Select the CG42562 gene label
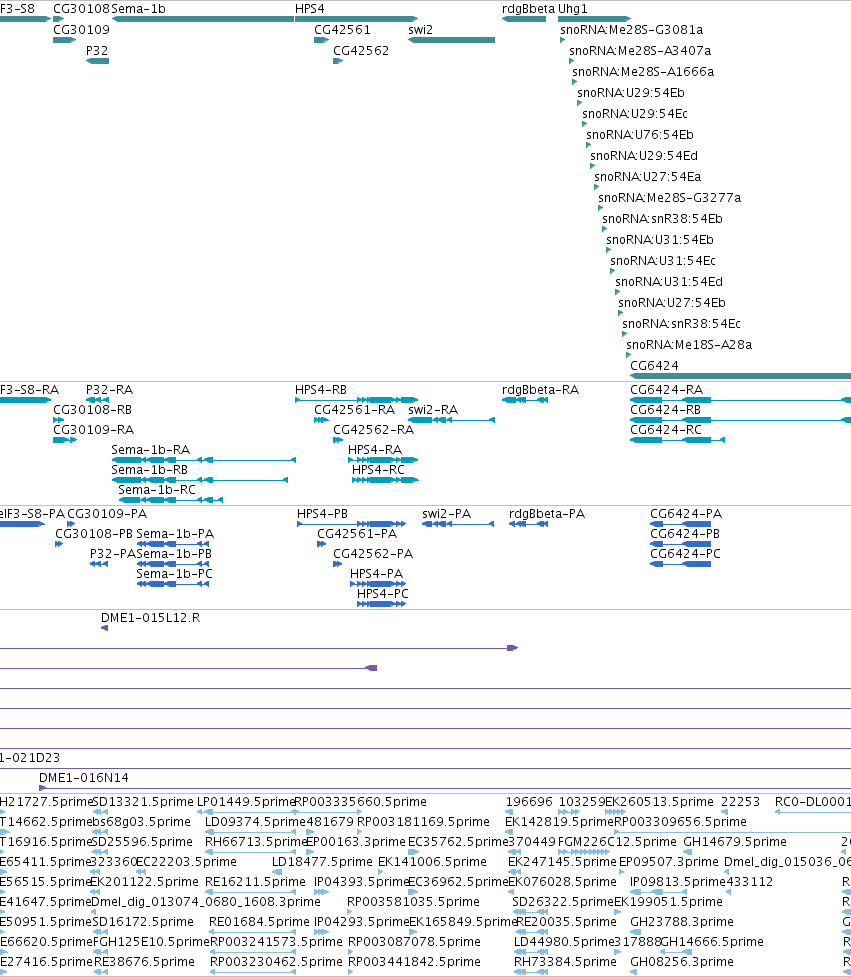 coord(361,50)
